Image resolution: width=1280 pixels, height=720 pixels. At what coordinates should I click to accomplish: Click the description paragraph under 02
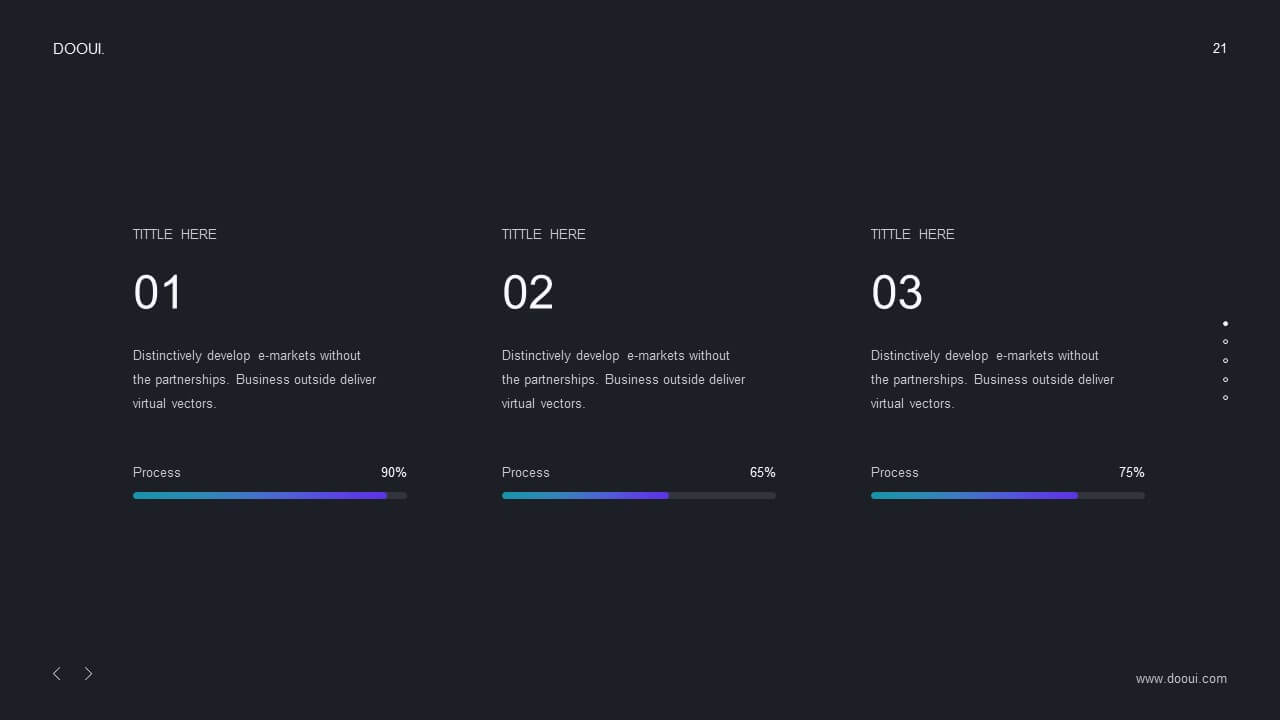coord(624,380)
